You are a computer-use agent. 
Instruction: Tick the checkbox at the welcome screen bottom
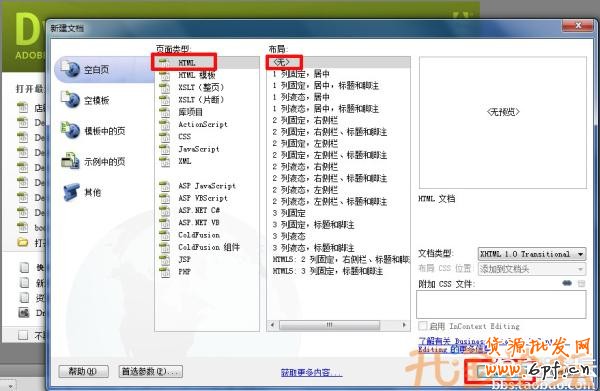(23, 336)
